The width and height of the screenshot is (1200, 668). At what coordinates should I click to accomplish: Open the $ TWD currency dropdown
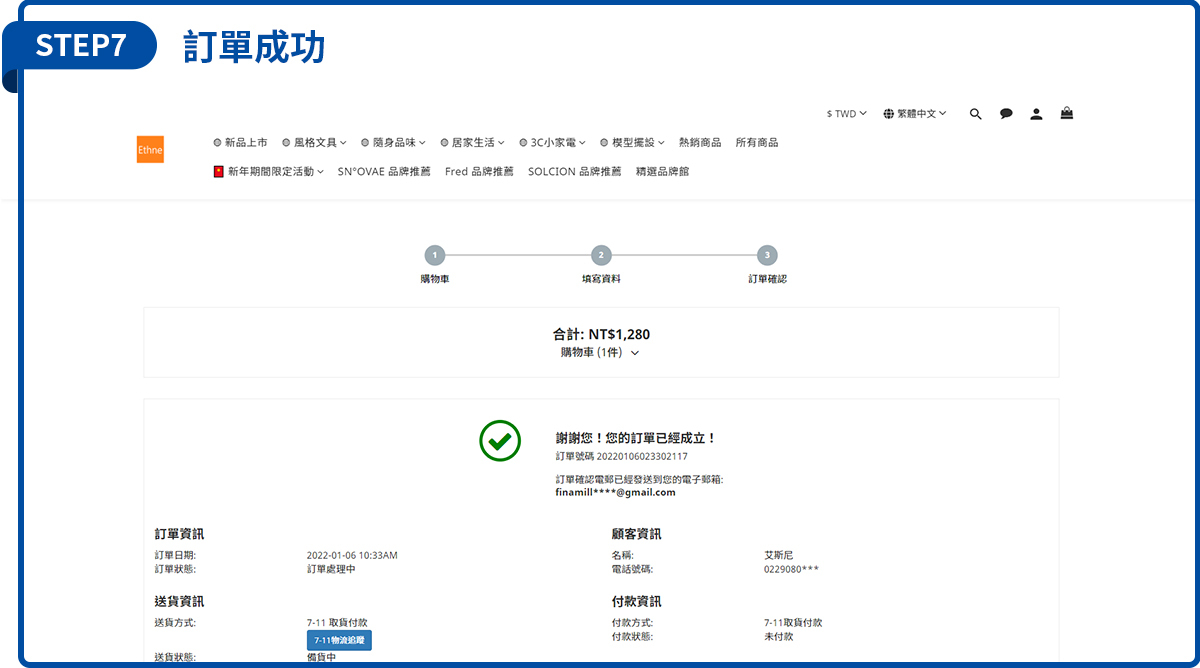click(846, 114)
